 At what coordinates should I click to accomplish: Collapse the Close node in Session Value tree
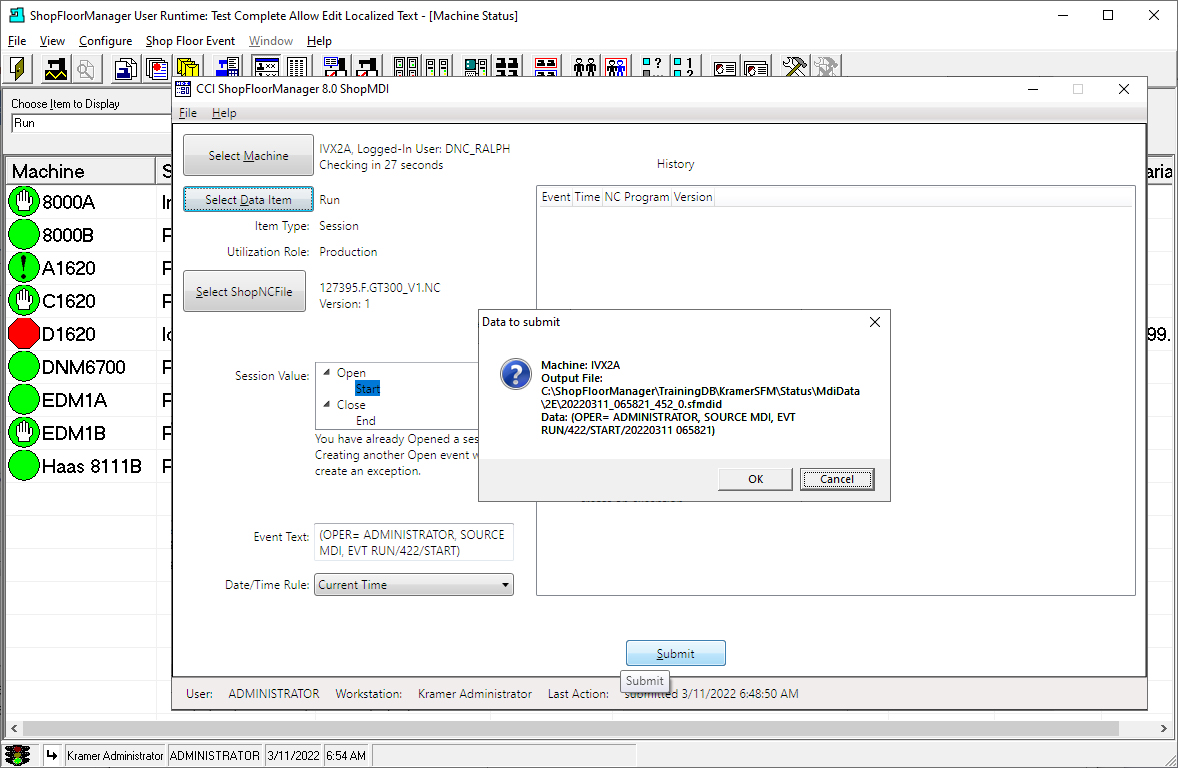click(327, 404)
